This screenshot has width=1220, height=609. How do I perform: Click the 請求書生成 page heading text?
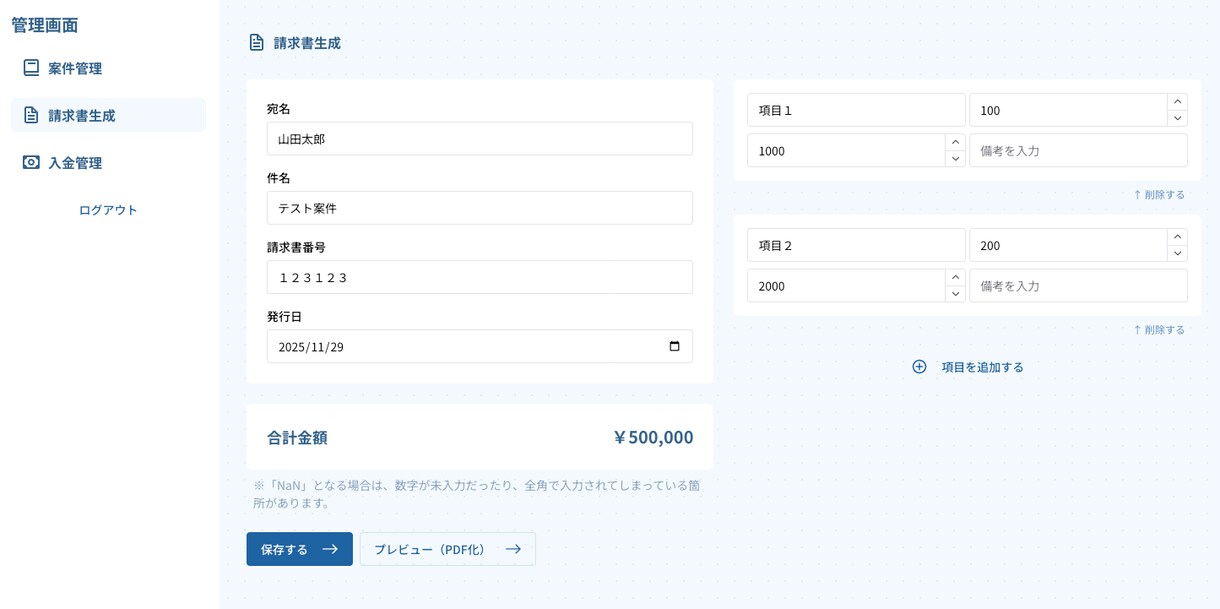pos(307,43)
